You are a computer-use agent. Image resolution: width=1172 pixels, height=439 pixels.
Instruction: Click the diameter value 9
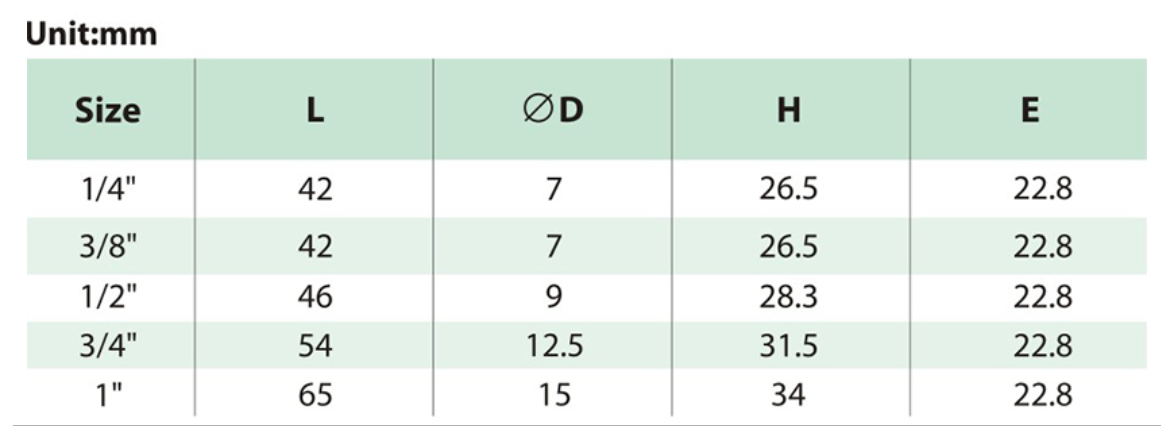[x=553, y=297]
